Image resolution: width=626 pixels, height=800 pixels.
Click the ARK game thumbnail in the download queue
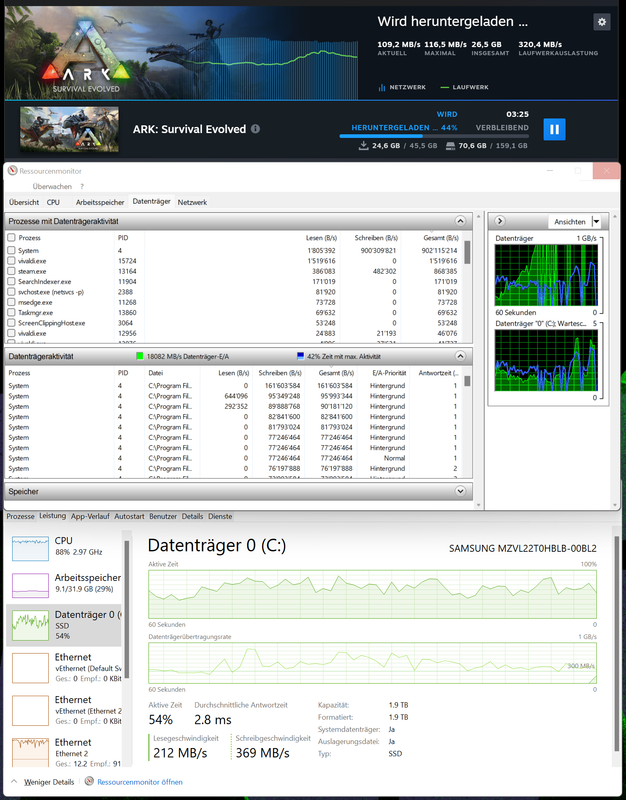click(69, 129)
